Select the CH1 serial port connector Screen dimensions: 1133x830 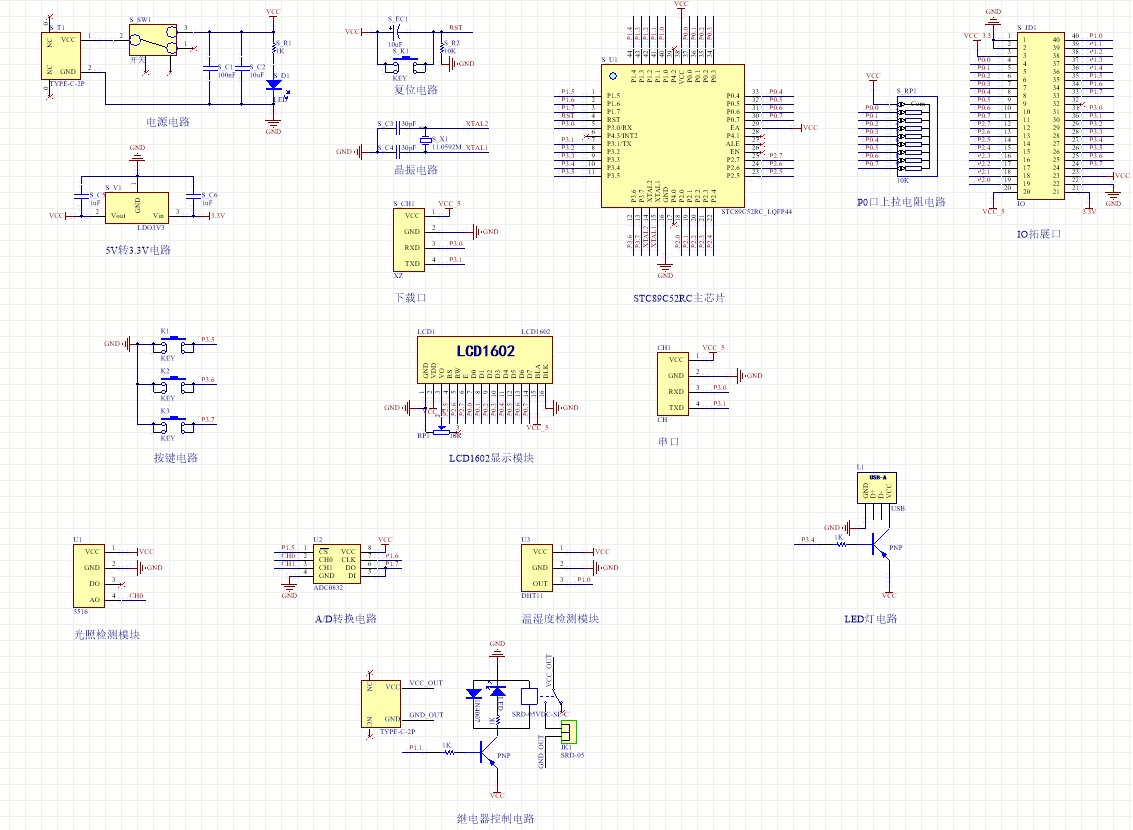click(673, 384)
